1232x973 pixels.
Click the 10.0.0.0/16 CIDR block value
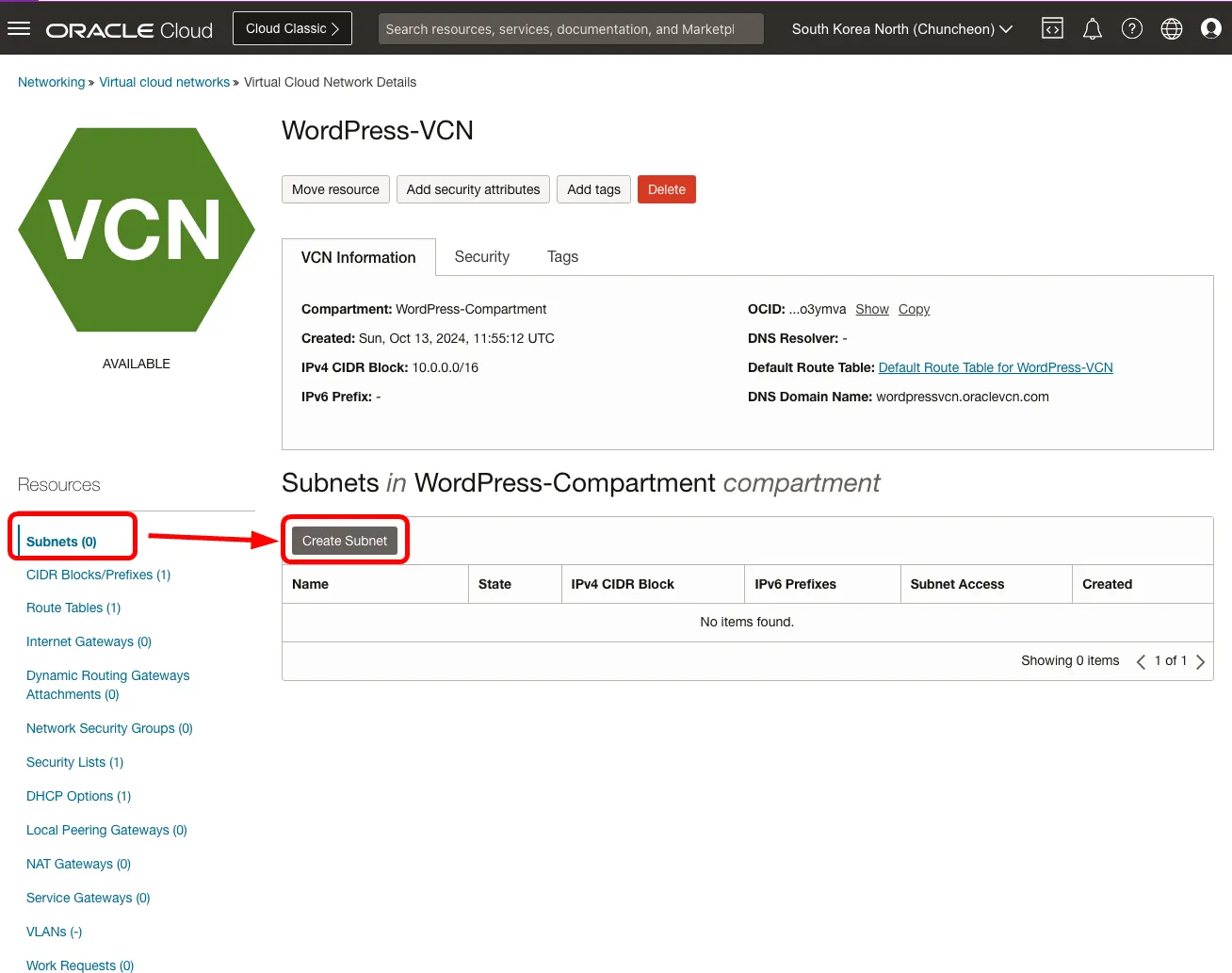click(x=446, y=367)
